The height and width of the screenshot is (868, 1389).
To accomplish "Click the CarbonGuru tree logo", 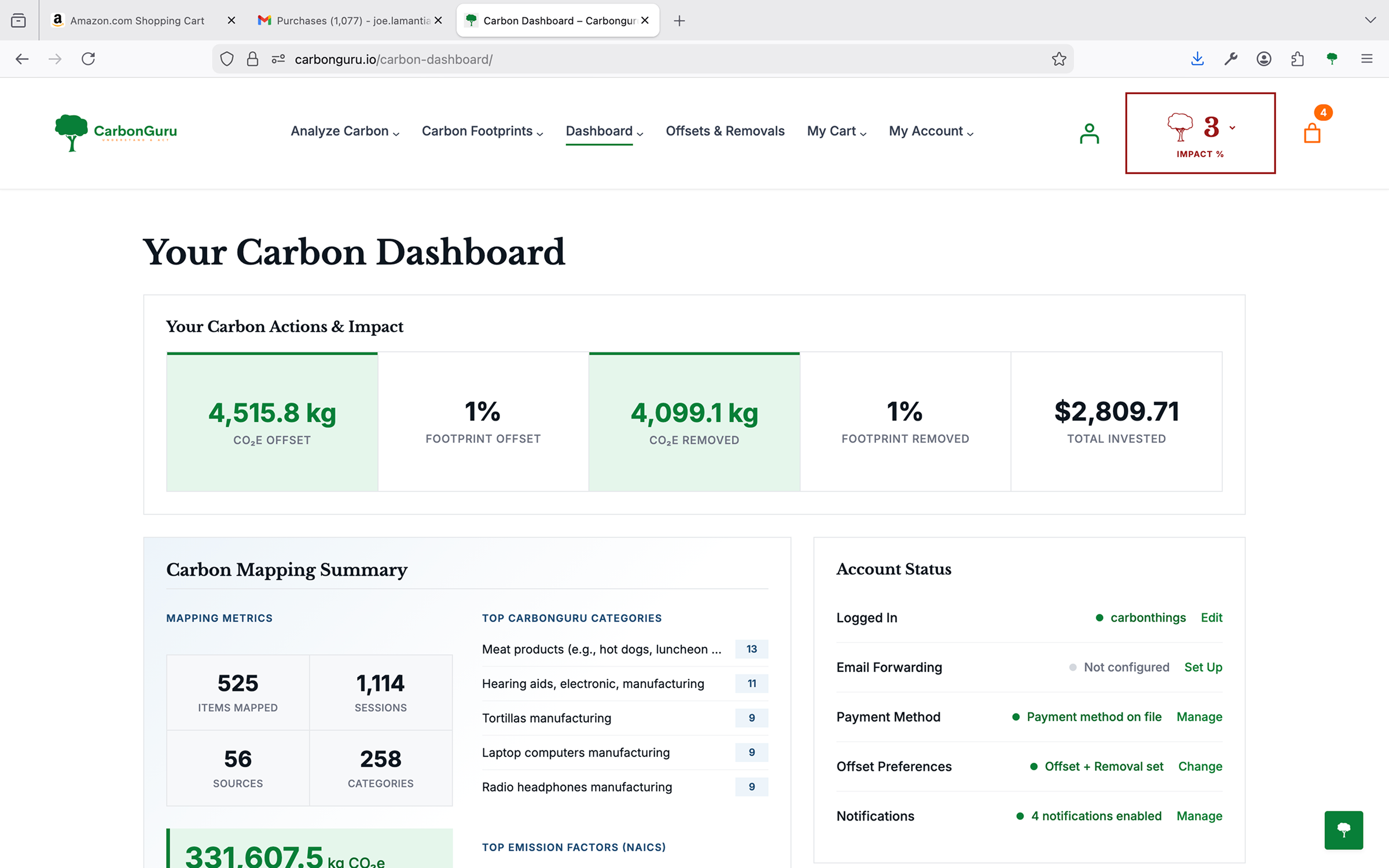I will tap(71, 133).
